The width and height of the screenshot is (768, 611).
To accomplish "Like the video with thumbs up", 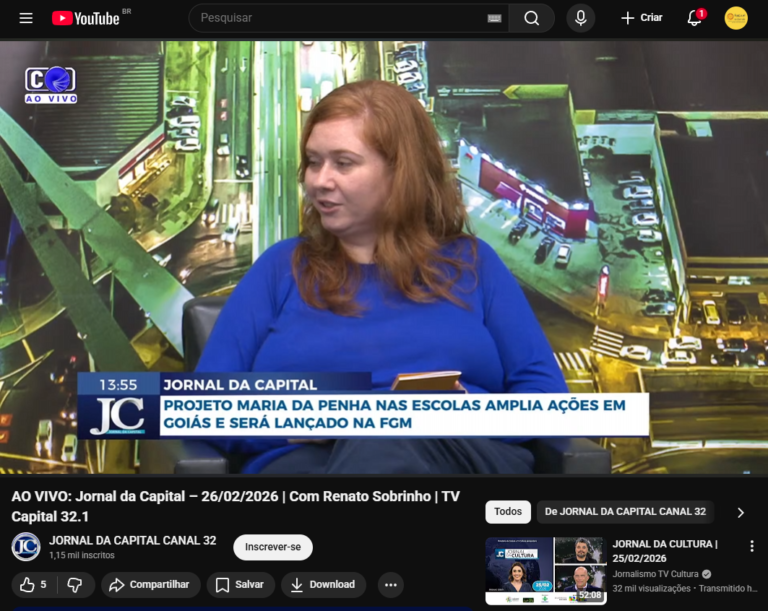I will point(34,585).
